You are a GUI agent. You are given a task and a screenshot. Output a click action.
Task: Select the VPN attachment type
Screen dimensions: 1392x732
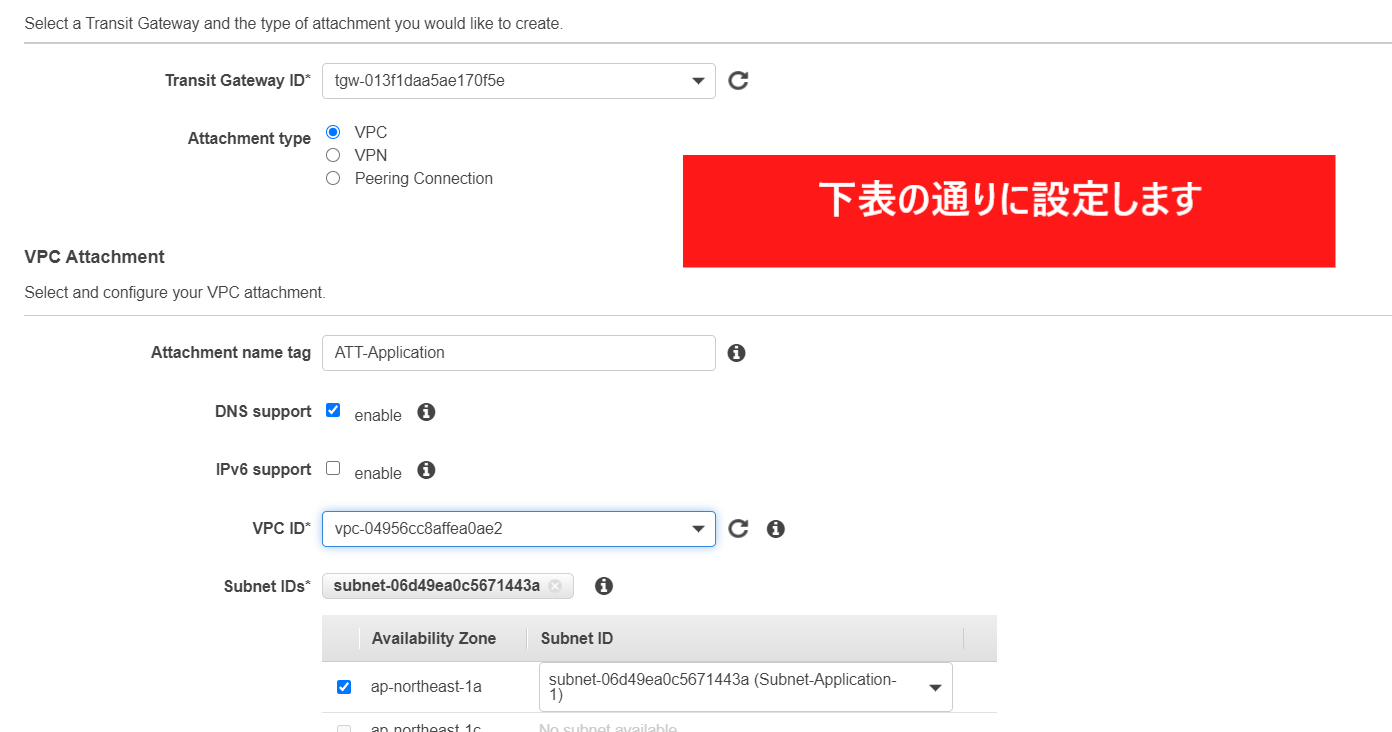pyautogui.click(x=333, y=155)
